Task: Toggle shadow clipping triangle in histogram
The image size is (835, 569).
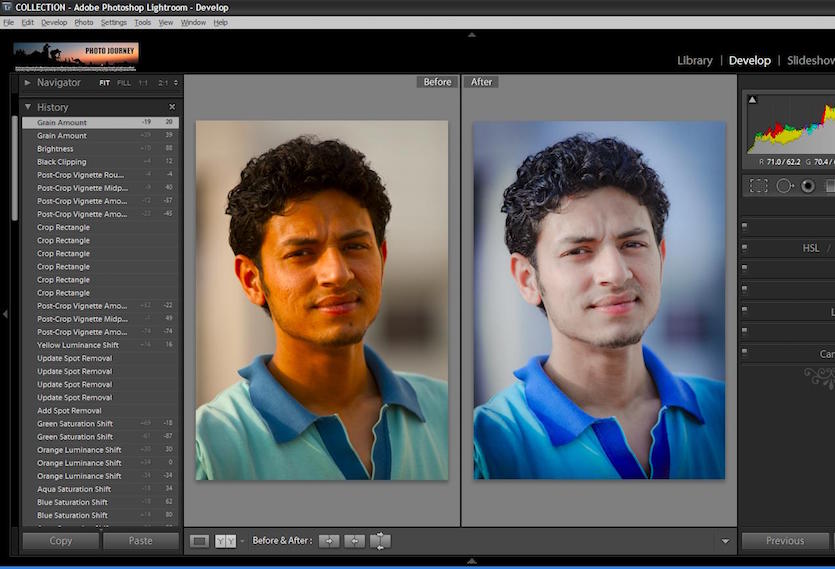Action: (752, 100)
